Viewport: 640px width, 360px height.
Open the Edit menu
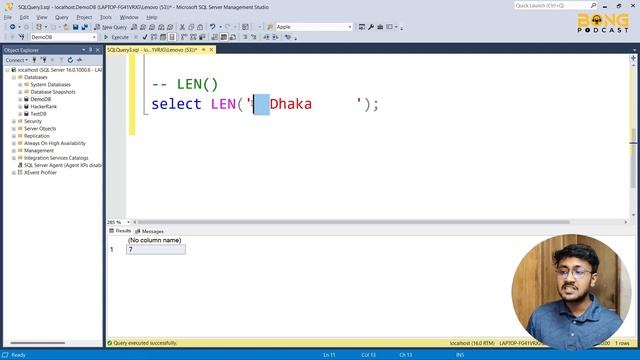click(x=24, y=17)
